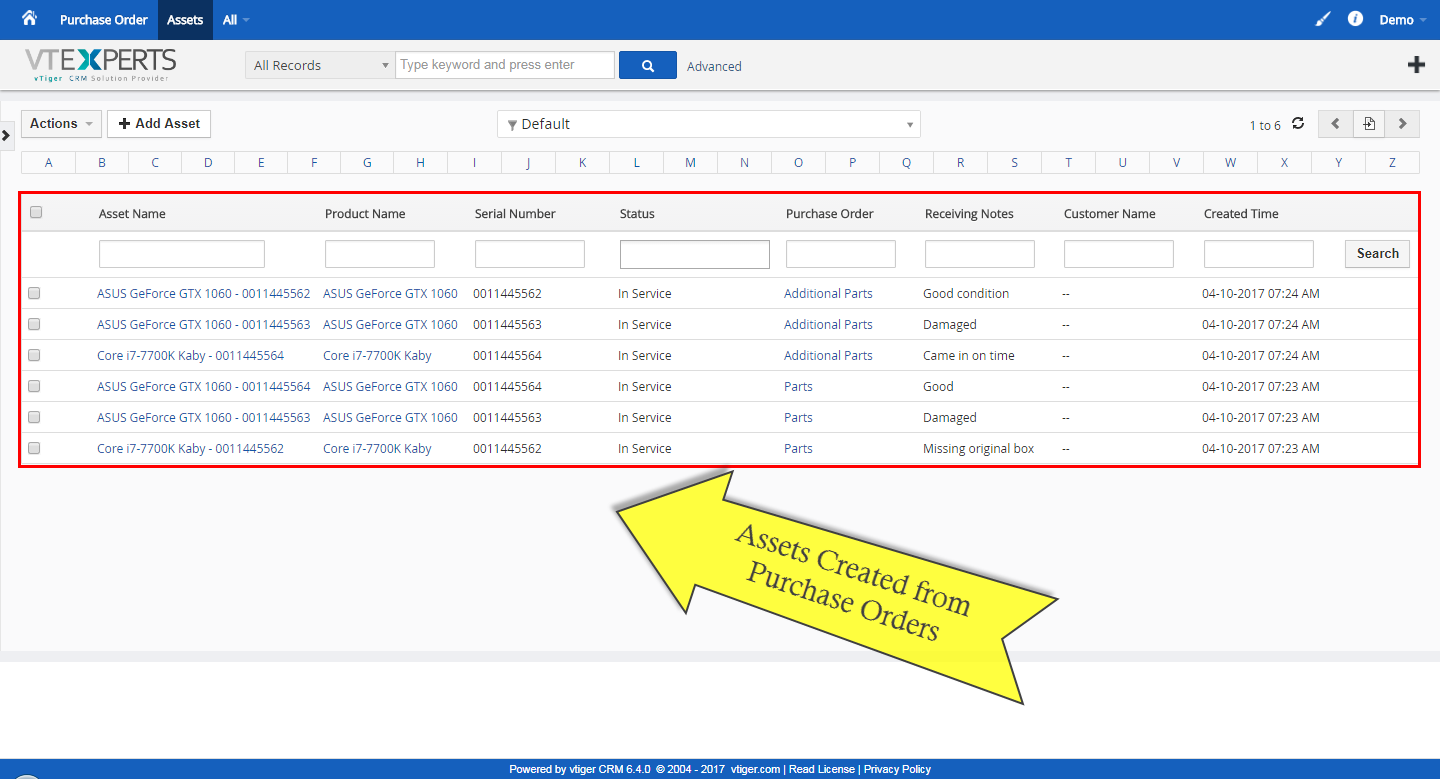The height and width of the screenshot is (779, 1440).
Task: Open asset Core i7-7700K Kaby - 0011445564
Action: (x=190, y=356)
